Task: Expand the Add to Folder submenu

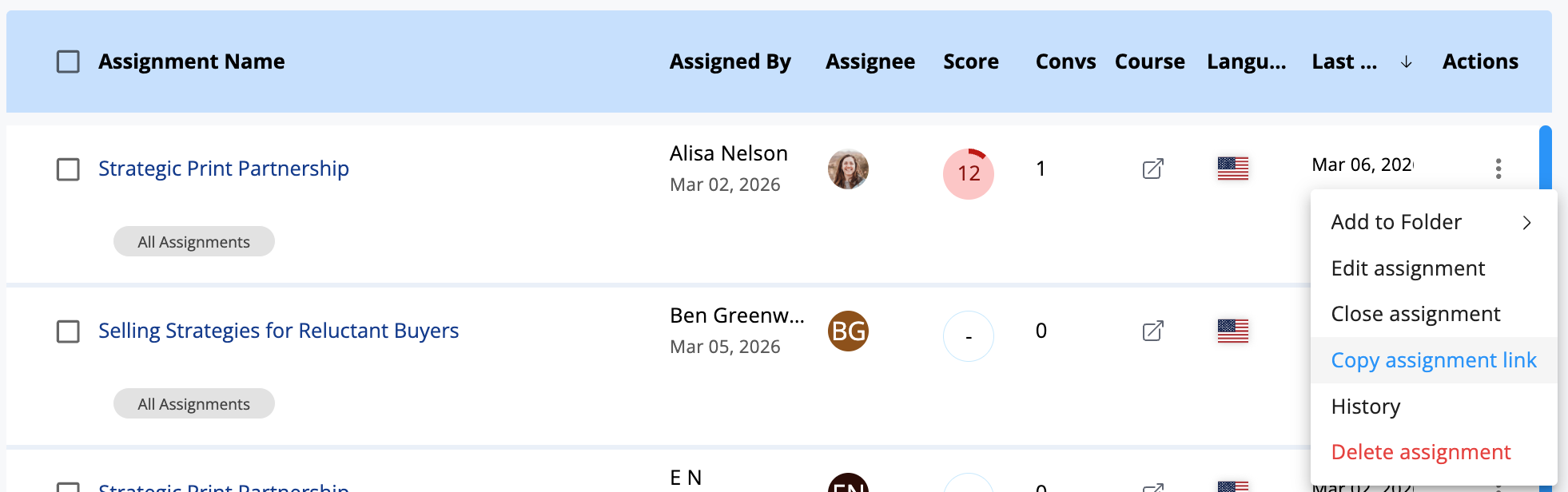Action: point(1431,222)
